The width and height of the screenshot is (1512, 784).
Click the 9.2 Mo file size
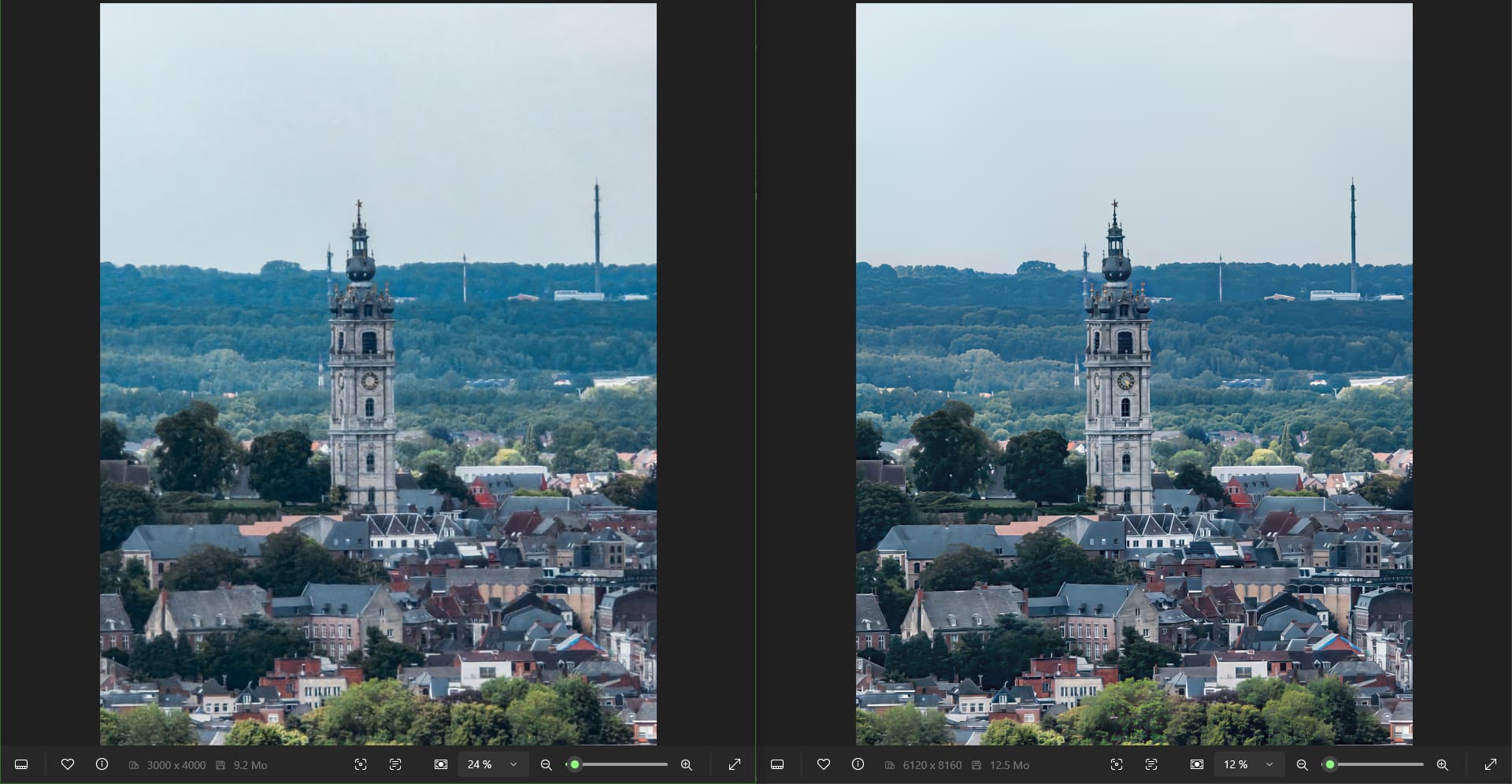250,765
